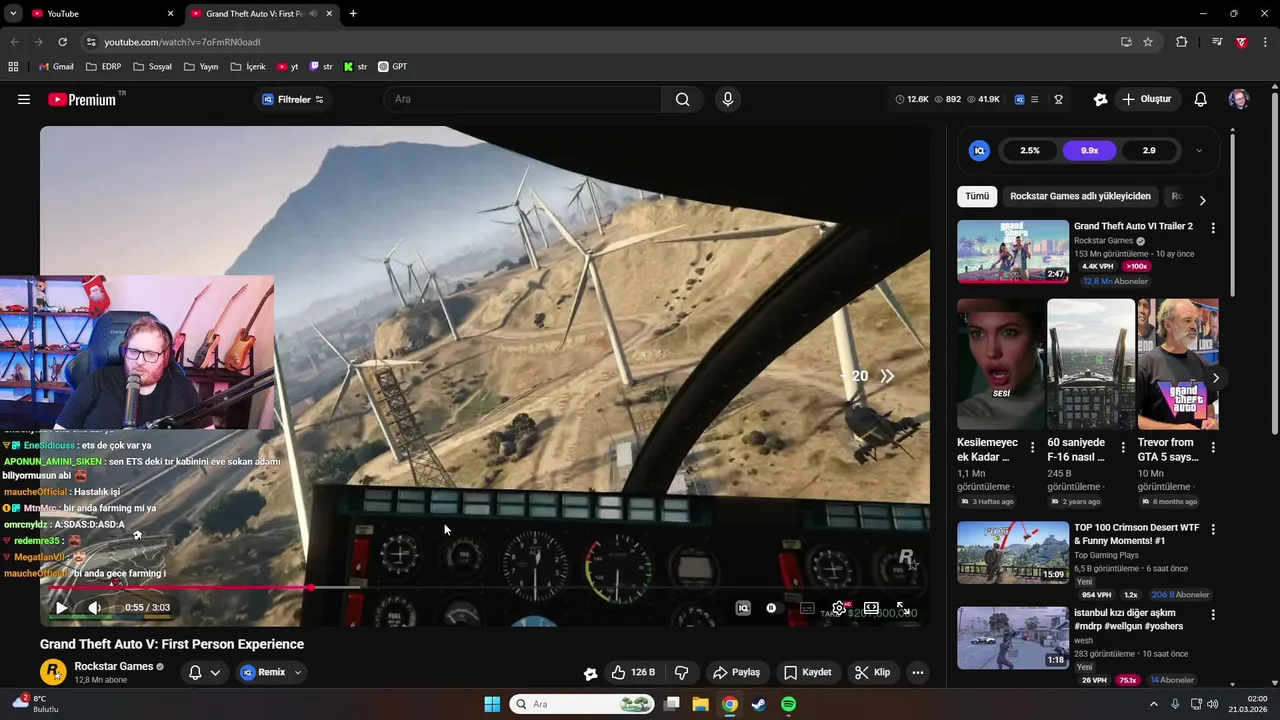1280x720 pixels.
Task: Click the Remix button
Action: tap(264, 672)
